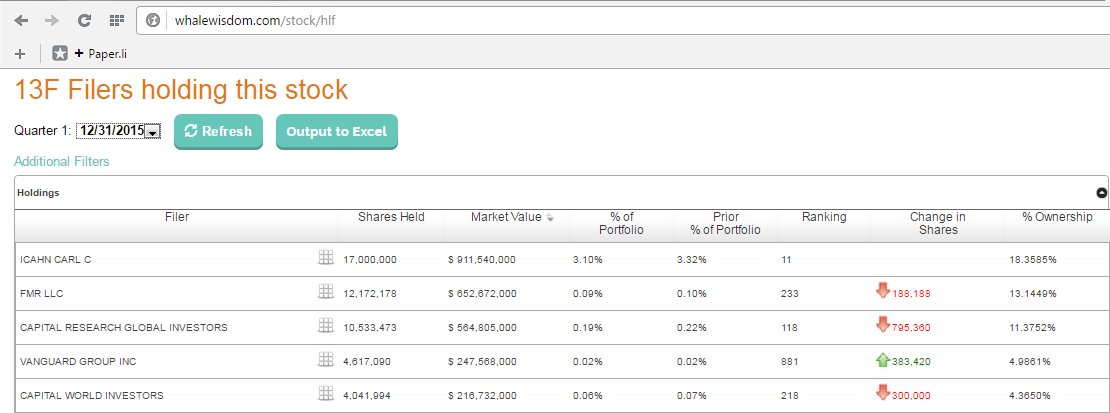The image size is (1110, 413).
Task: Sort by the Filer column header
Action: pyautogui.click(x=177, y=217)
